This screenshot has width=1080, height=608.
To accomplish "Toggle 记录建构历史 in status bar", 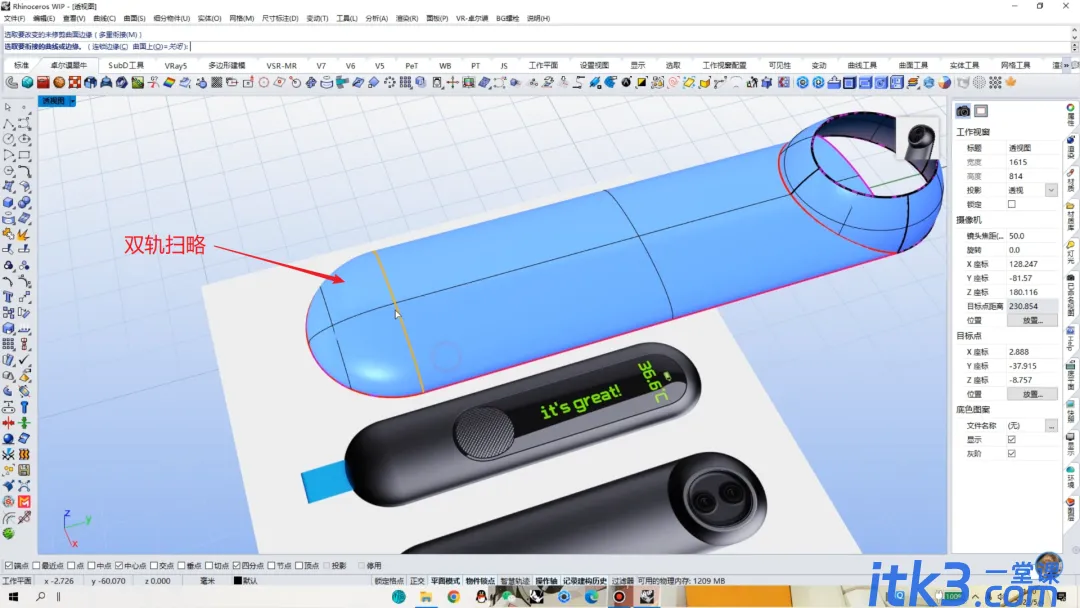I will tap(585, 581).
